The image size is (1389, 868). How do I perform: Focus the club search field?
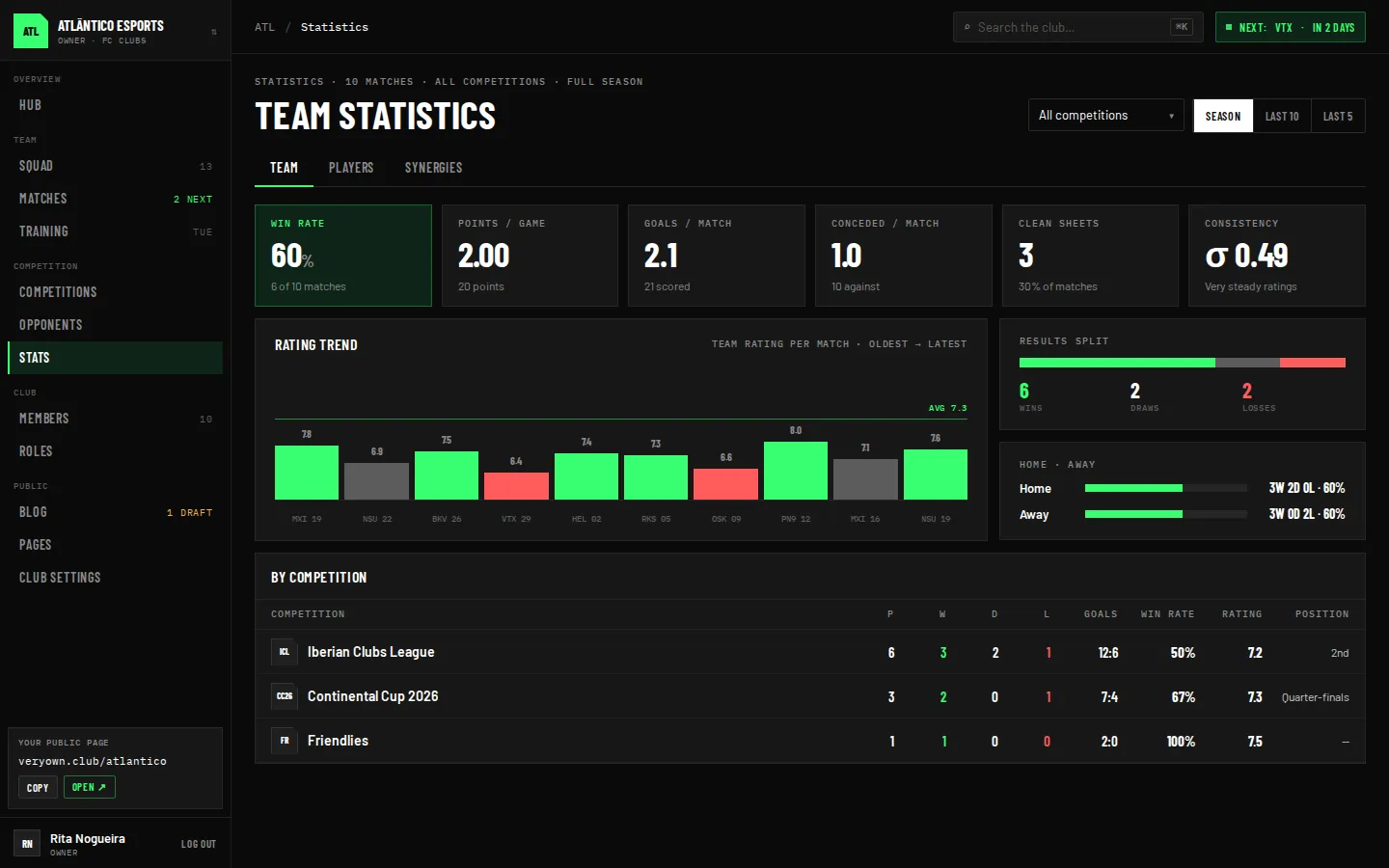(x=1077, y=27)
